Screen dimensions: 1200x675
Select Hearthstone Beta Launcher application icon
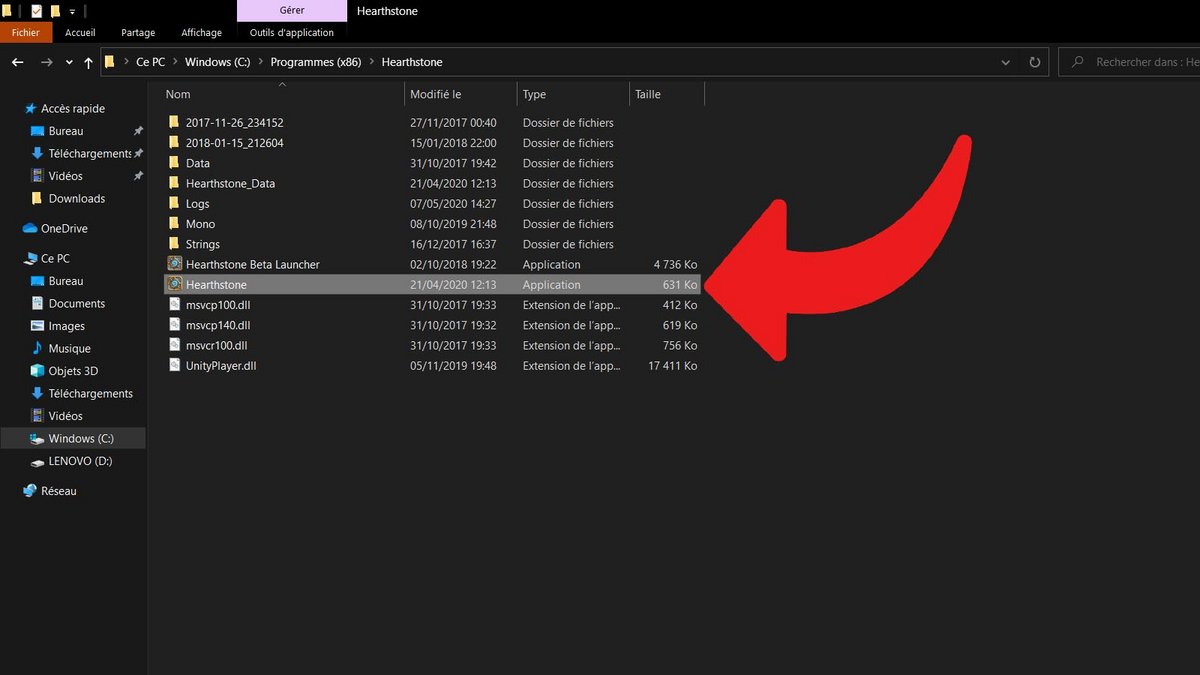click(174, 264)
